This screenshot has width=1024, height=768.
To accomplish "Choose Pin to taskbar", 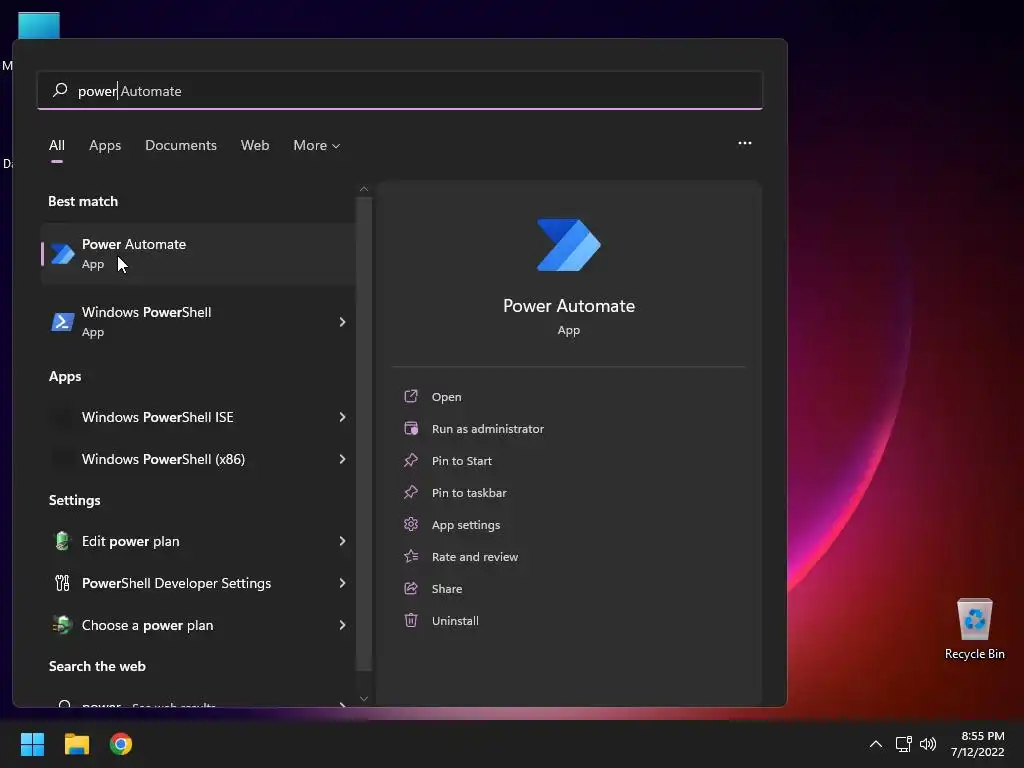I will (x=469, y=492).
